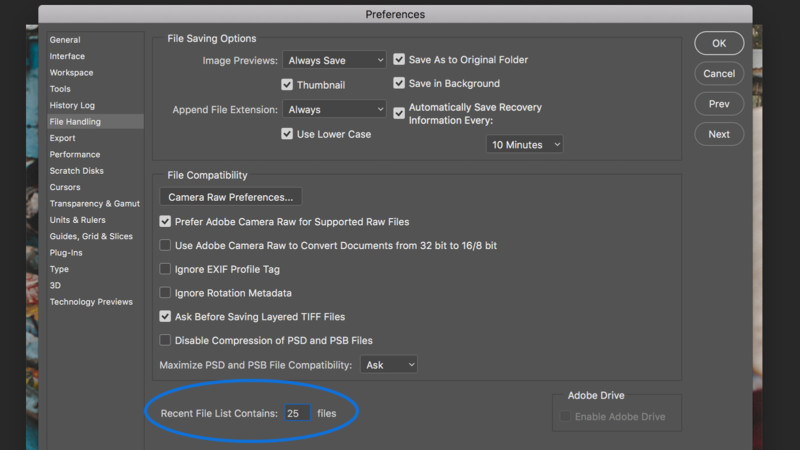Select the Performance preferences category
800x450 pixels.
click(x=75, y=154)
